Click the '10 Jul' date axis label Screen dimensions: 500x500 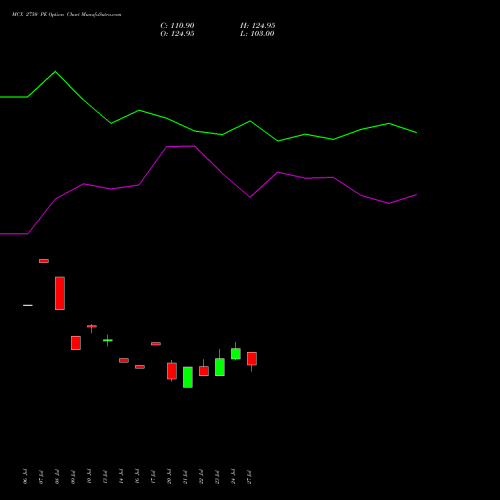click(x=89, y=477)
